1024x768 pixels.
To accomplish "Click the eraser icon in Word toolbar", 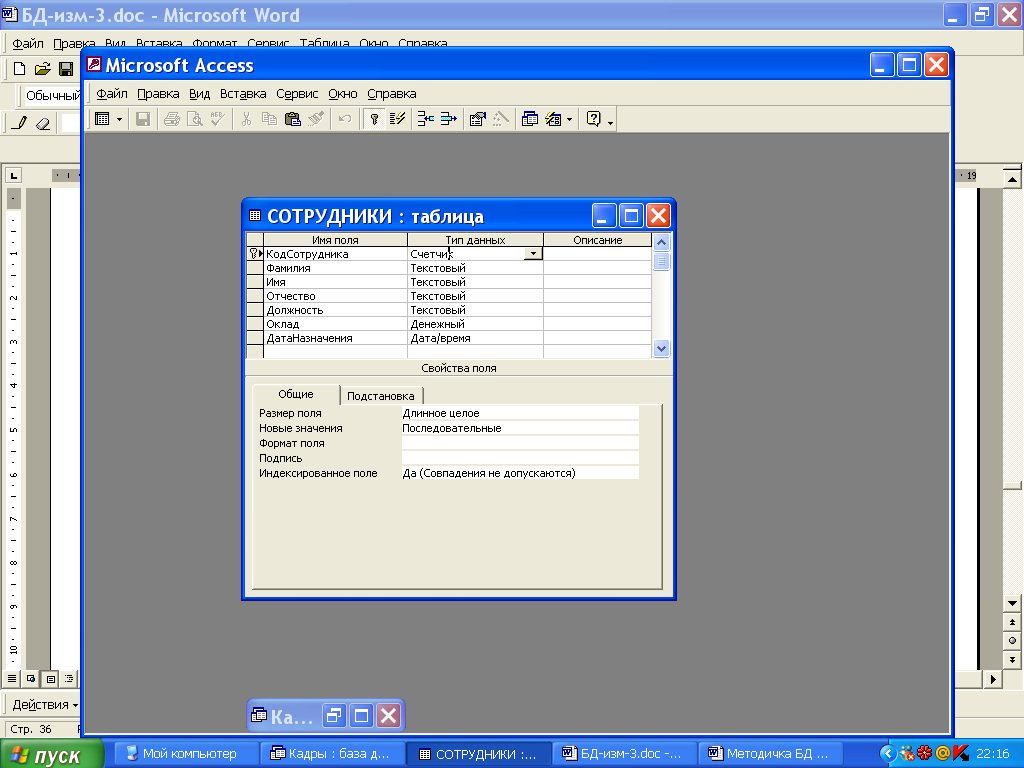I will (x=43, y=123).
